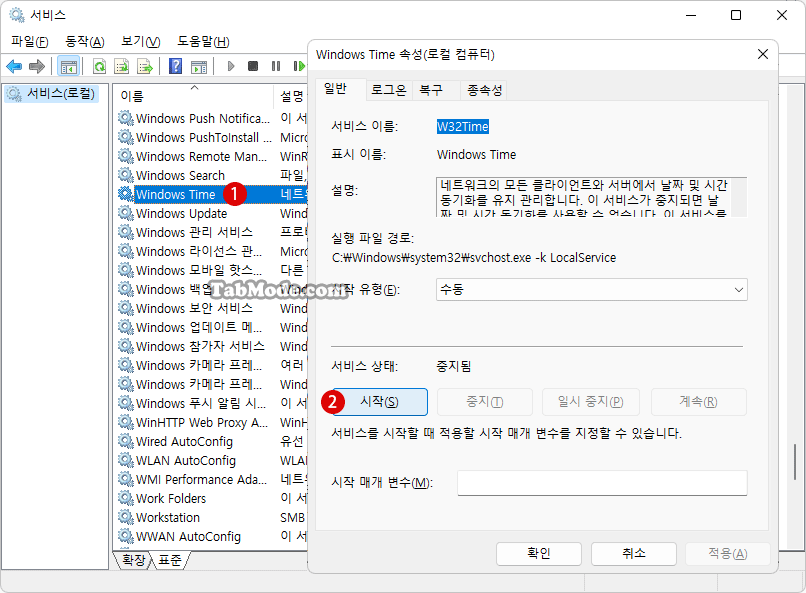Image resolution: width=806 pixels, height=593 pixels.
Task: Select the Windows Time service row
Action: point(213,194)
